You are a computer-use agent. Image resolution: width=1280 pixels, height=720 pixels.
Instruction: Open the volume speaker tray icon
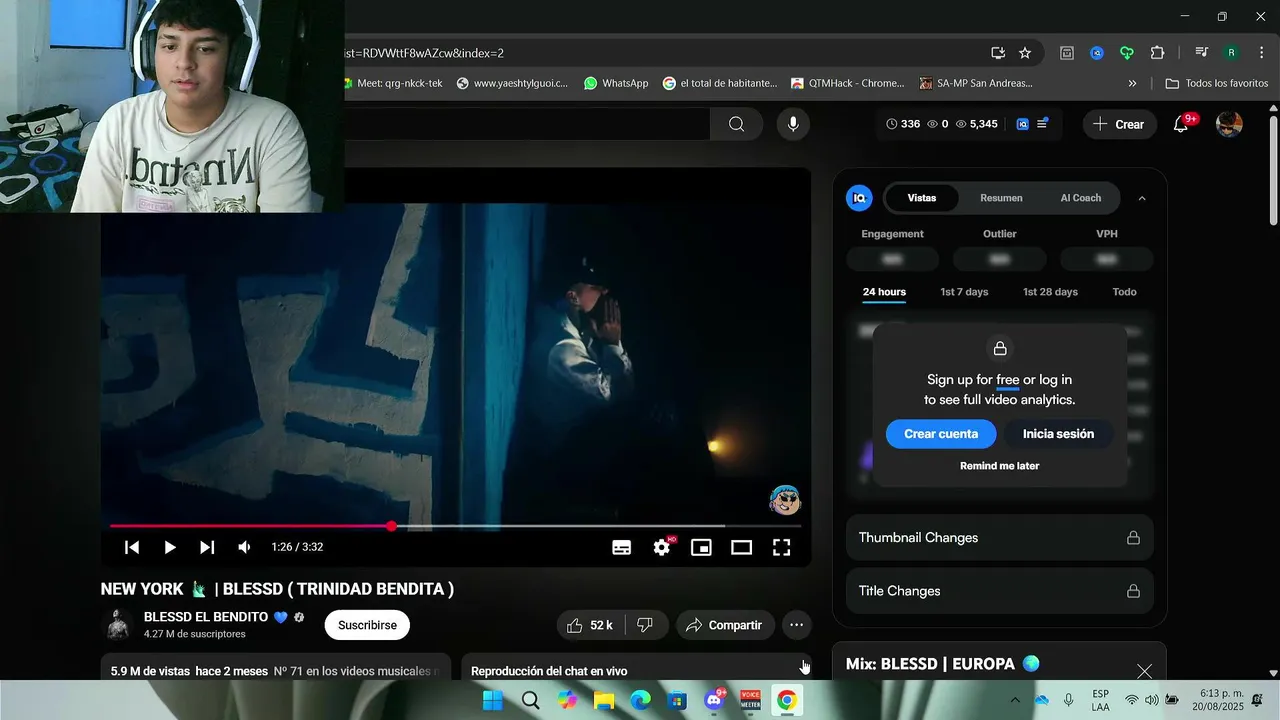[x=1151, y=700]
